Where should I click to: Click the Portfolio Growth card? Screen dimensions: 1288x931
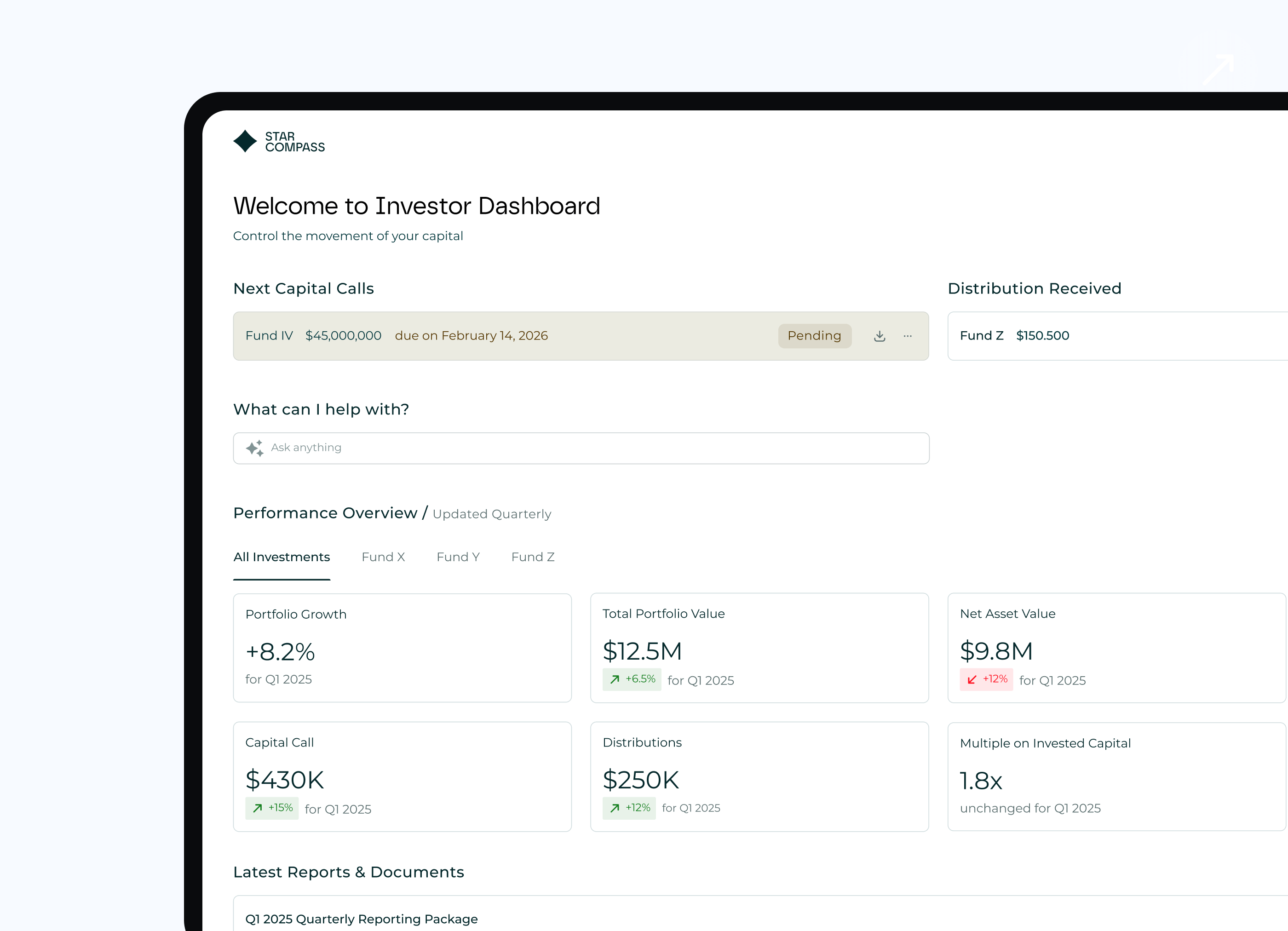402,648
